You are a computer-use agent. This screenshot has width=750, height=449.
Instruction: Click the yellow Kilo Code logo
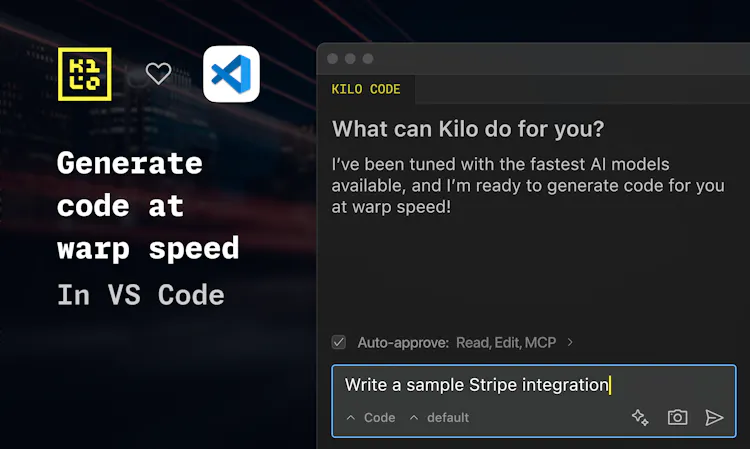[x=85, y=74]
